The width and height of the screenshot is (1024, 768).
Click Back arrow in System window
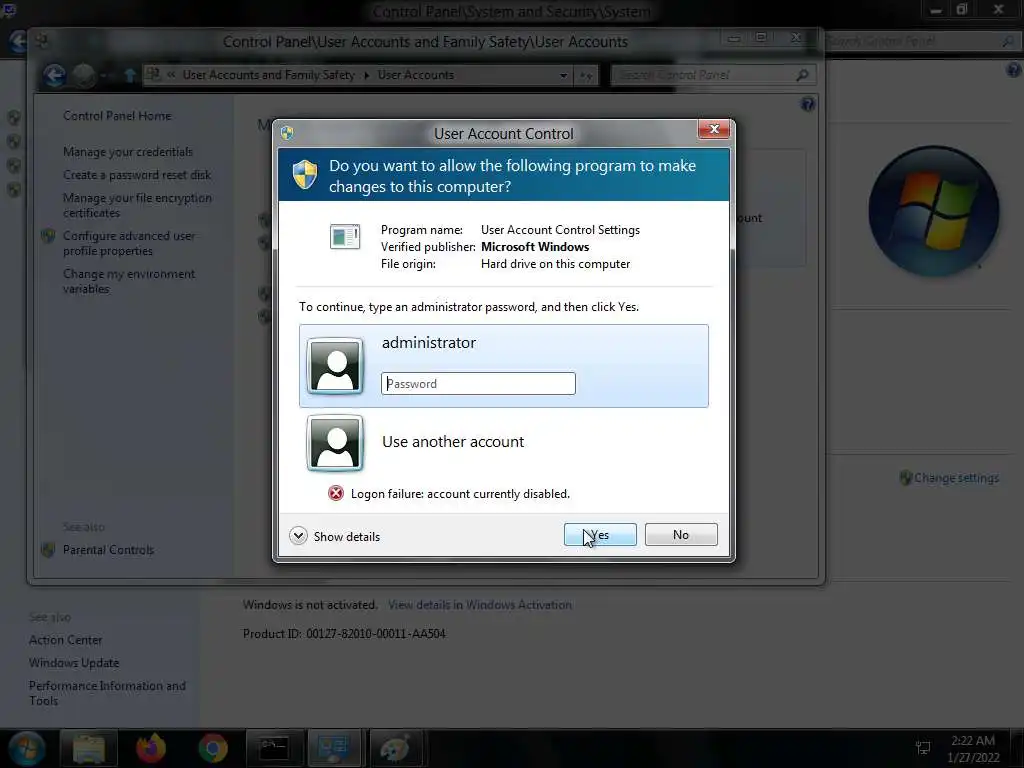(x=17, y=42)
